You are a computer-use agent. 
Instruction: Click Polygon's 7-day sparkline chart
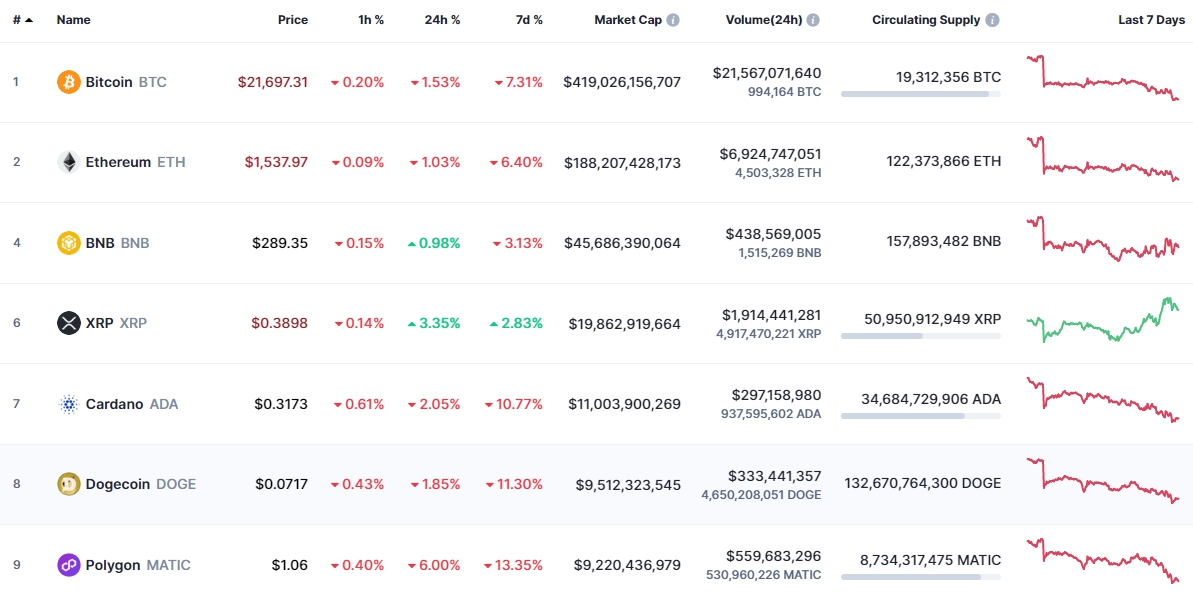pyautogui.click(x=1103, y=562)
